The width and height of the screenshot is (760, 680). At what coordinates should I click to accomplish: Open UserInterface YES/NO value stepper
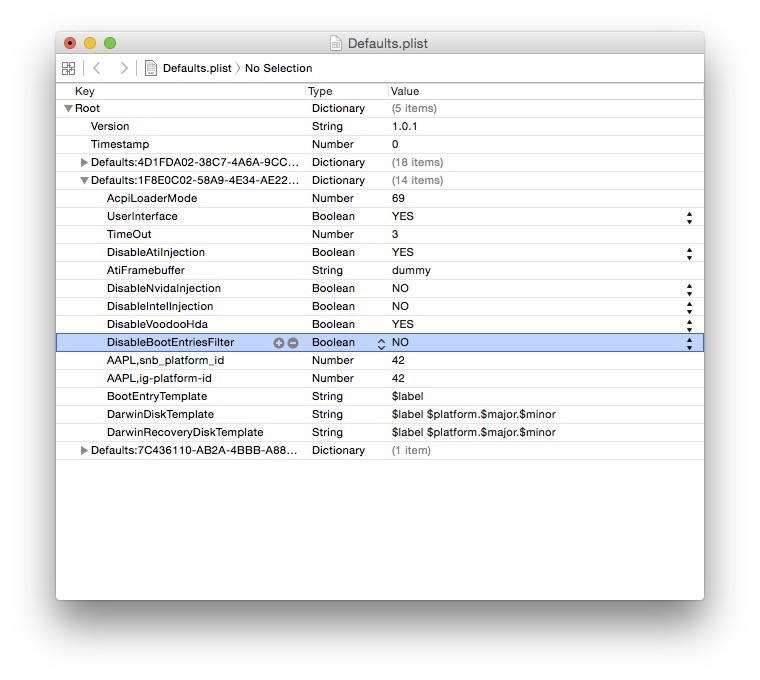689,217
